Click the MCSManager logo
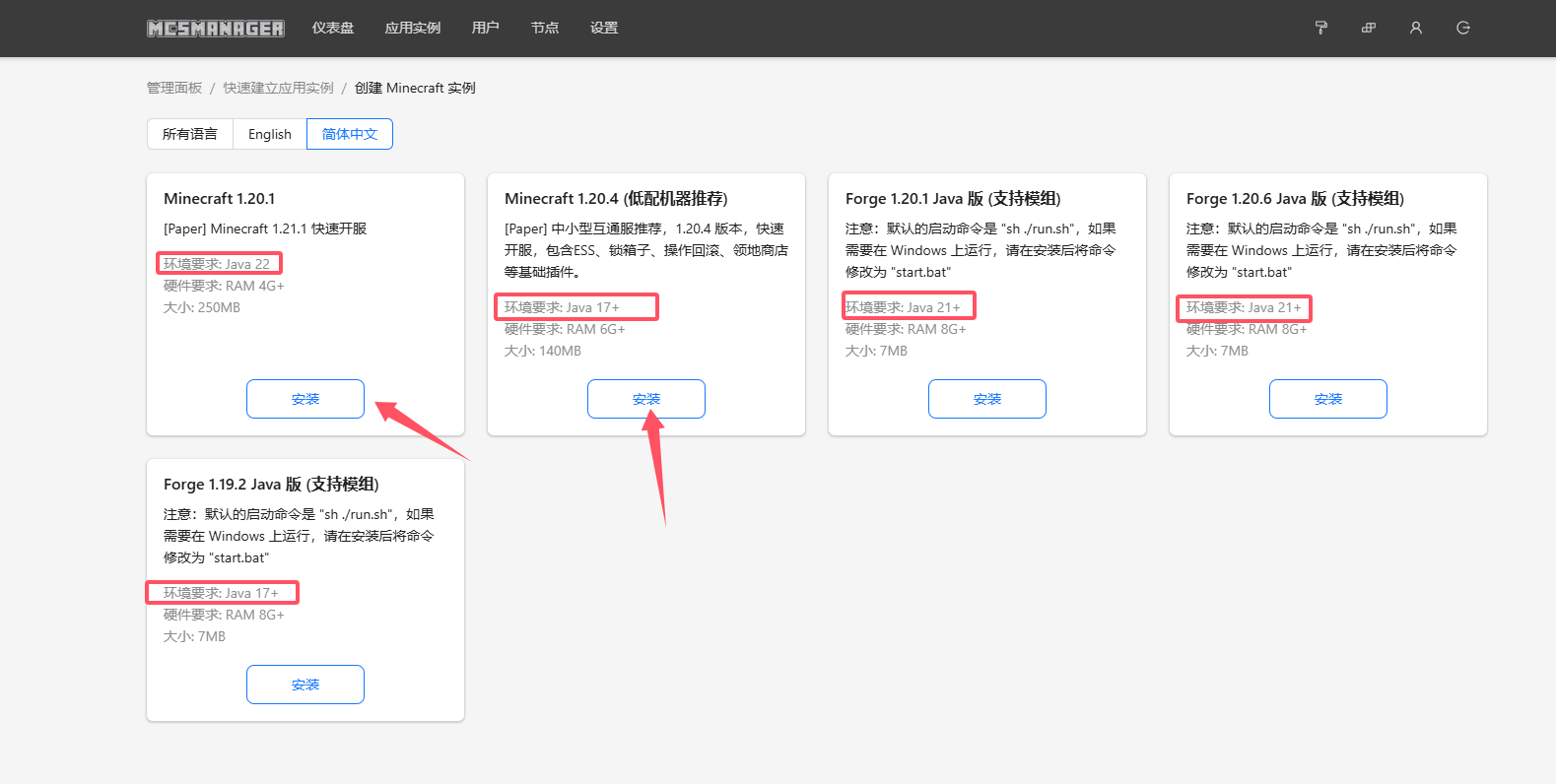1556x784 pixels. (216, 29)
